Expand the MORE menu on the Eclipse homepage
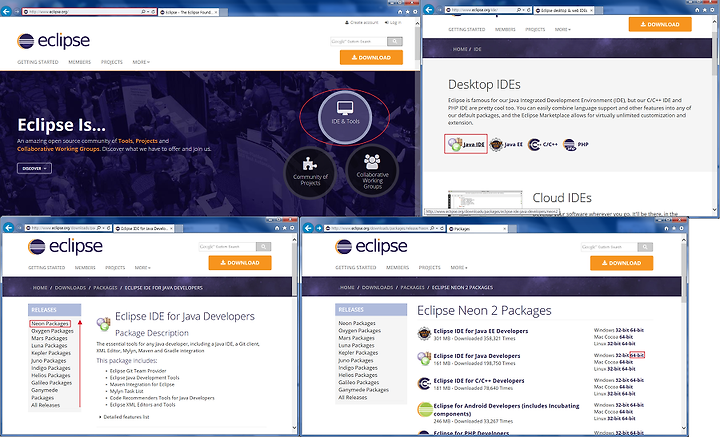The image size is (720, 437). pyautogui.click(x=141, y=62)
